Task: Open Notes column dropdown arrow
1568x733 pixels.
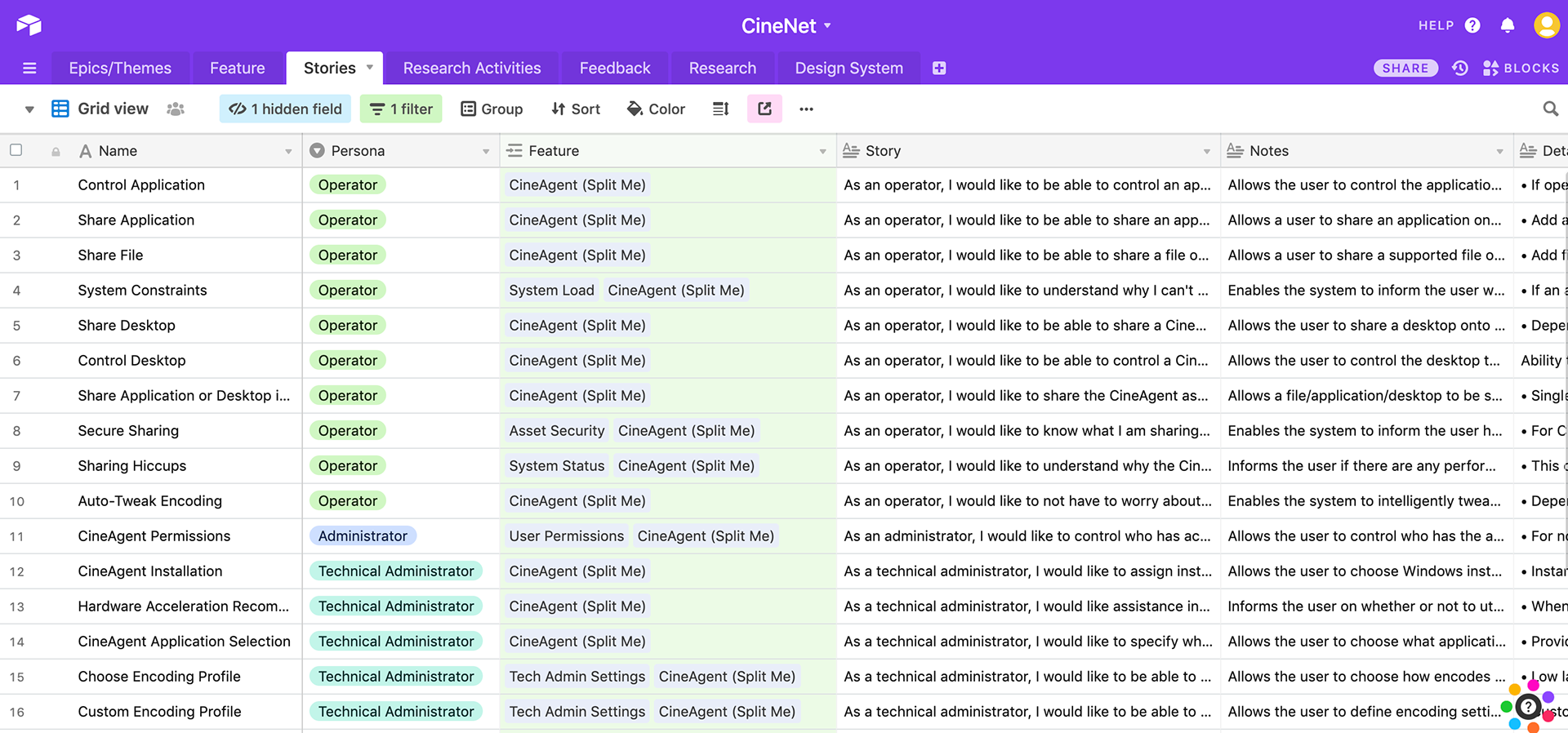Action: (x=1499, y=152)
